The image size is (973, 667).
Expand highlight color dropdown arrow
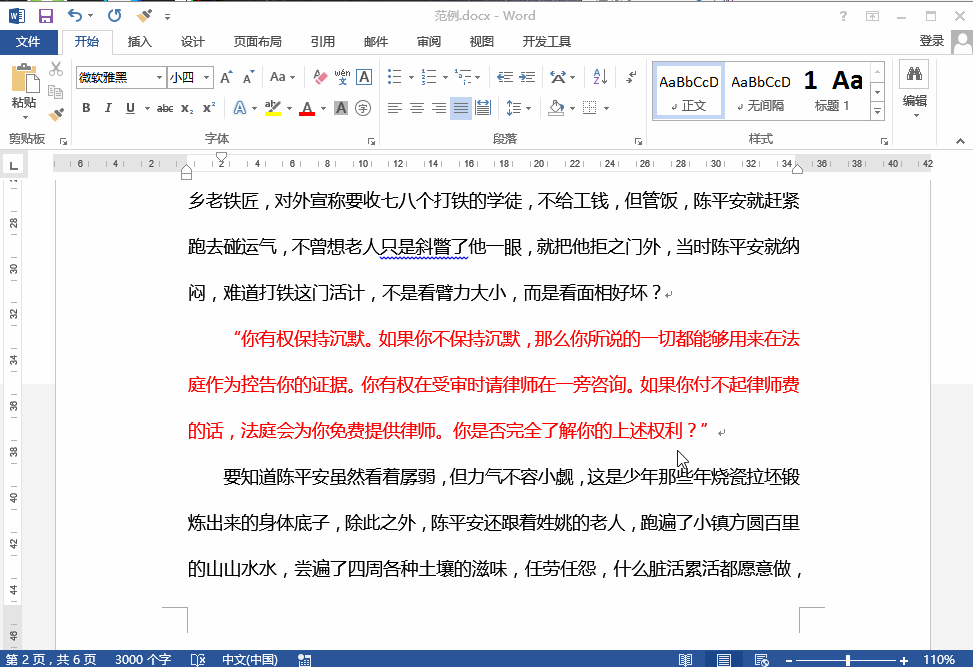(x=289, y=109)
